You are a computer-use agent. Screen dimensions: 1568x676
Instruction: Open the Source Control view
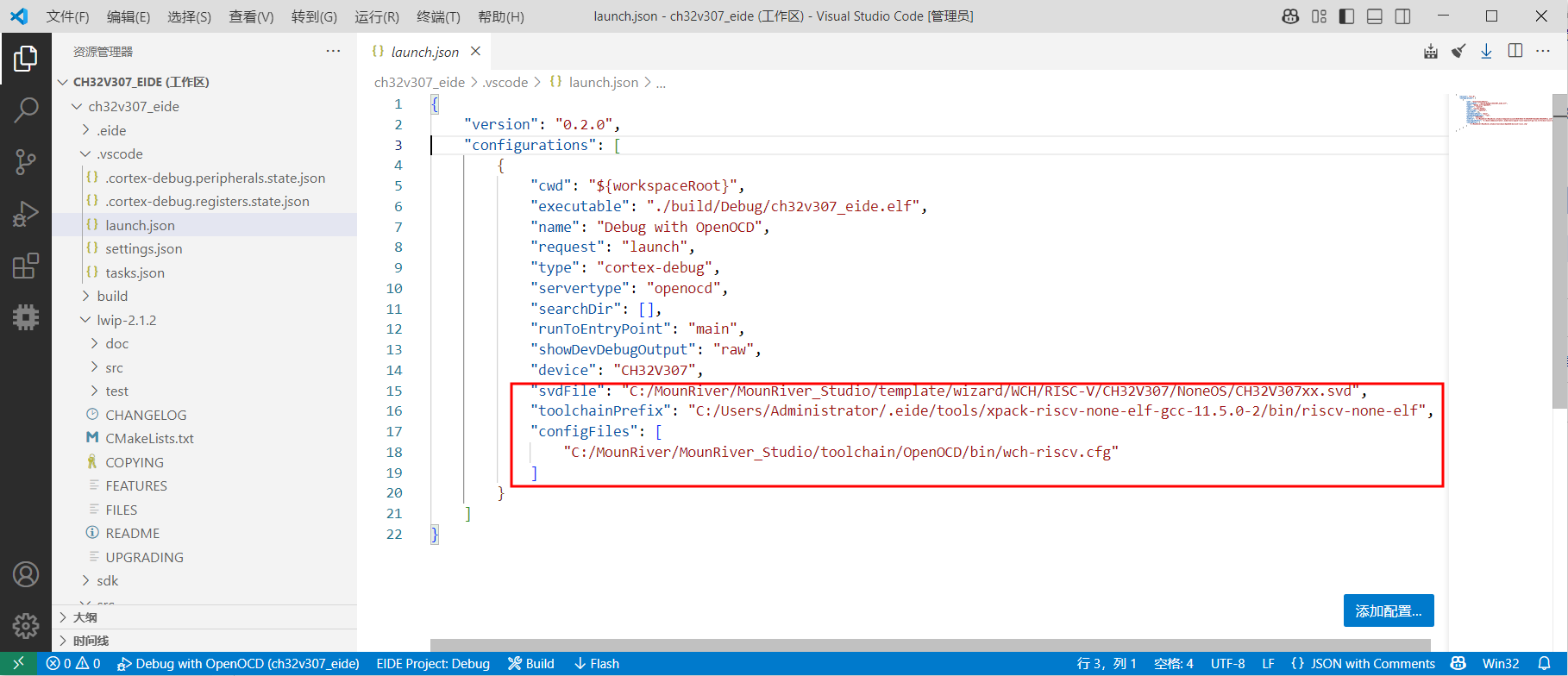[x=26, y=162]
